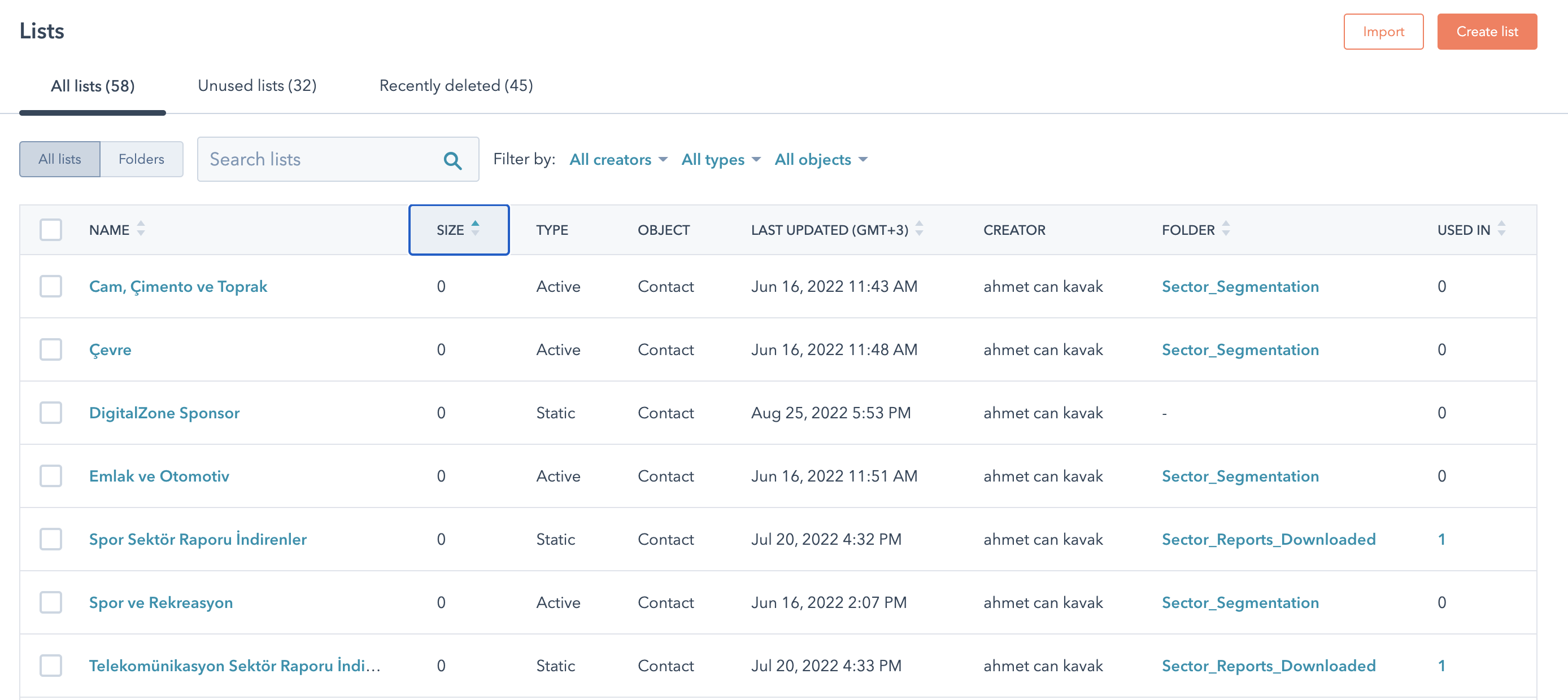The width and height of the screenshot is (1568, 700).
Task: Click the Lists page heading
Action: click(41, 31)
